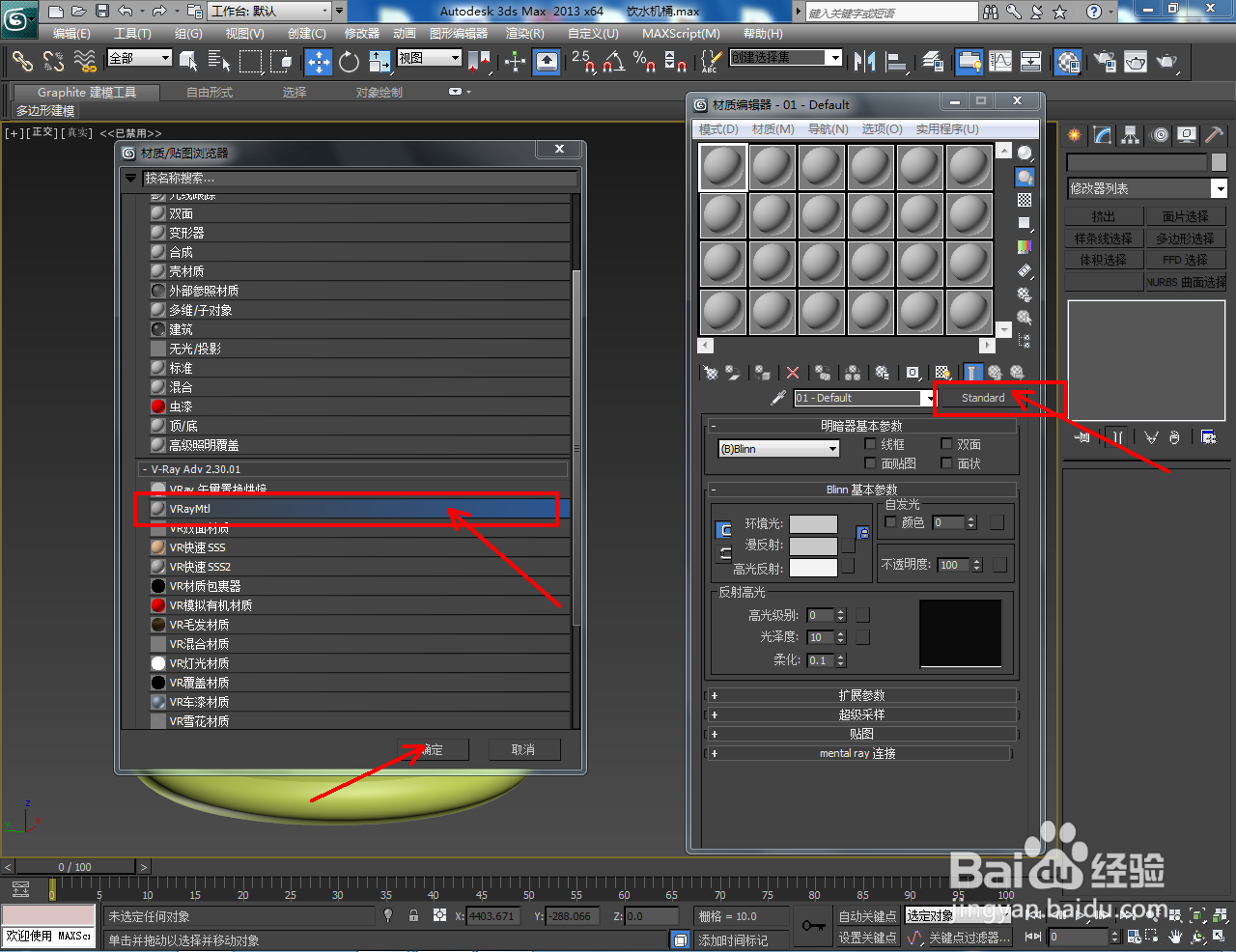
Task: Click the Align tool icon
Action: pyautogui.click(x=896, y=62)
